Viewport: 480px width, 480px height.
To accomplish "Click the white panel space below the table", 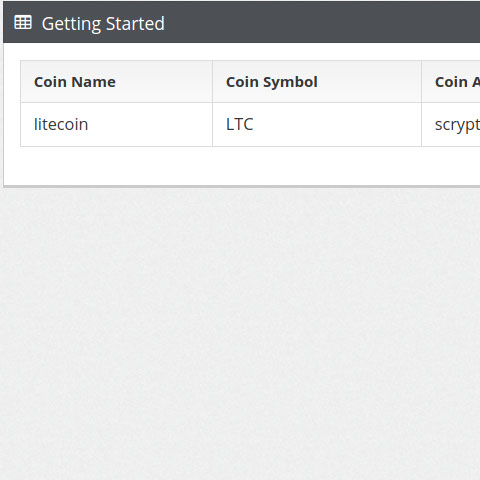I will click(x=242, y=166).
